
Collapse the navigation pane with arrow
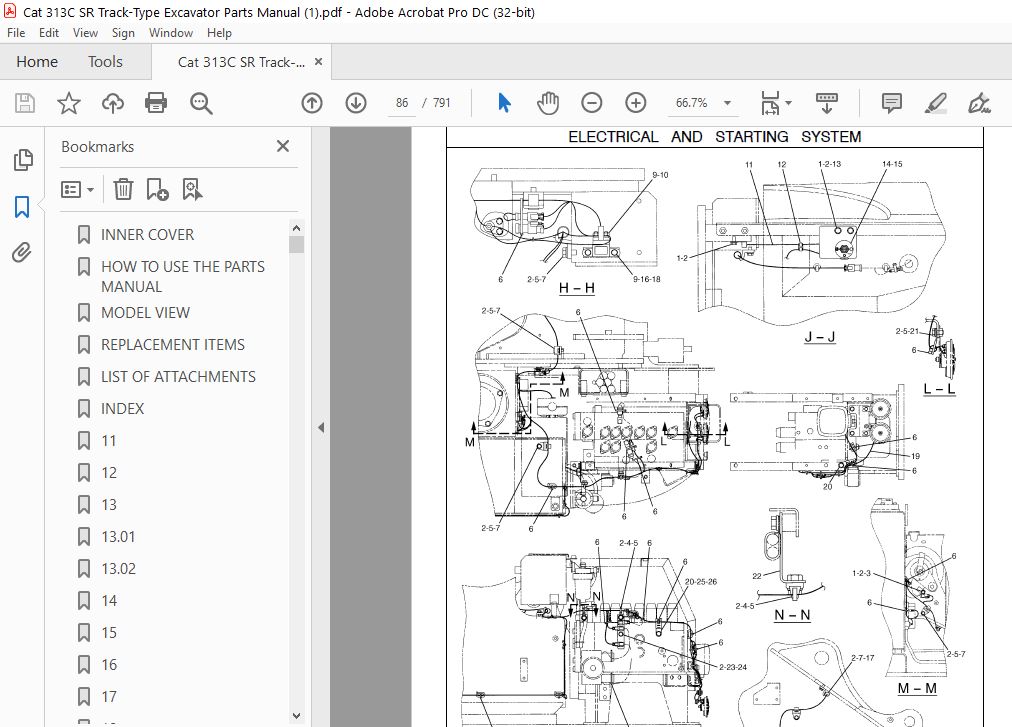[x=321, y=427]
